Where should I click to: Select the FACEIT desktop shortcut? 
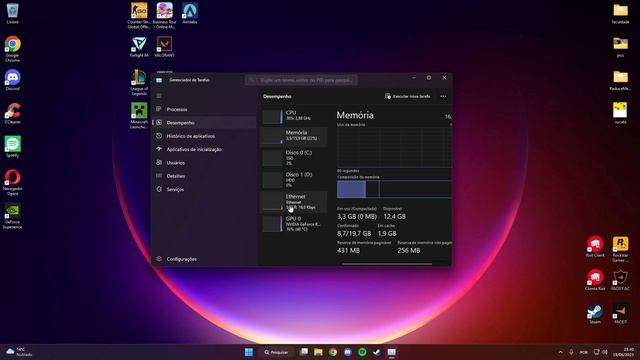[620, 313]
